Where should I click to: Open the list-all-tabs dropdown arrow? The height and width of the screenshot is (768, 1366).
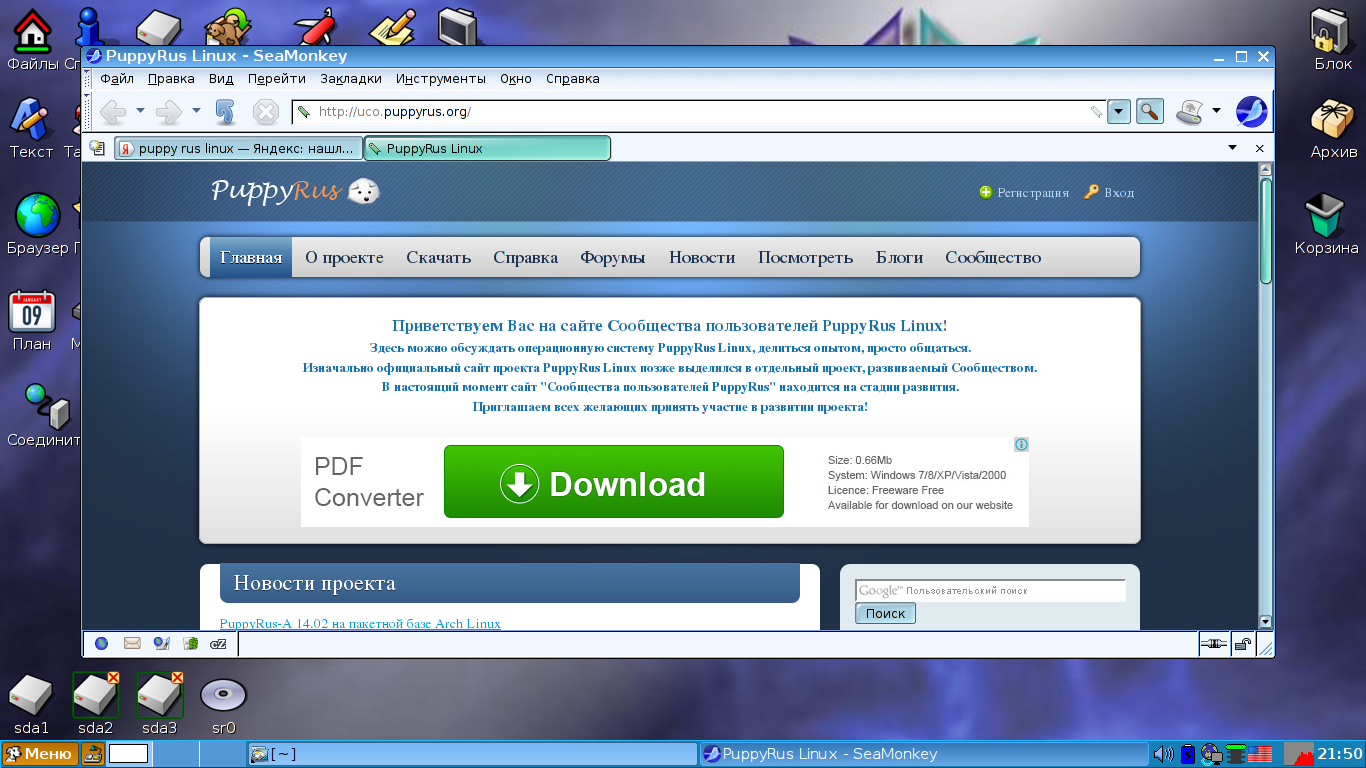click(x=1233, y=148)
